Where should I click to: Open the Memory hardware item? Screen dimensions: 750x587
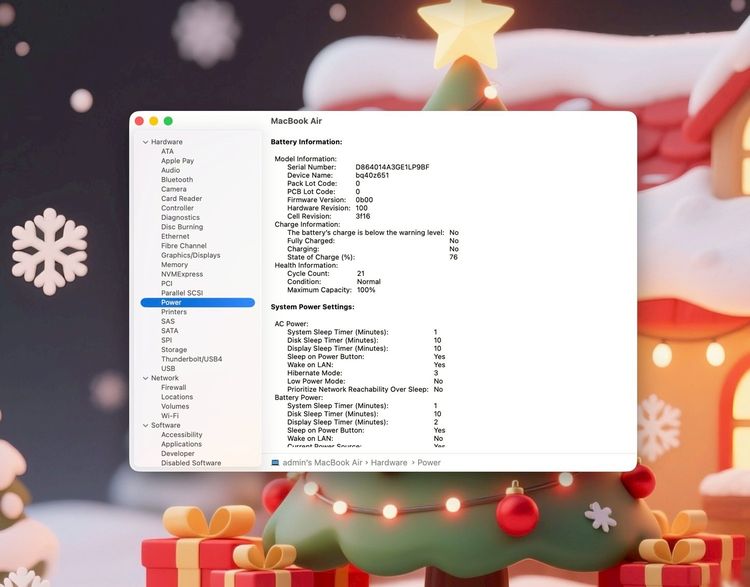point(174,265)
